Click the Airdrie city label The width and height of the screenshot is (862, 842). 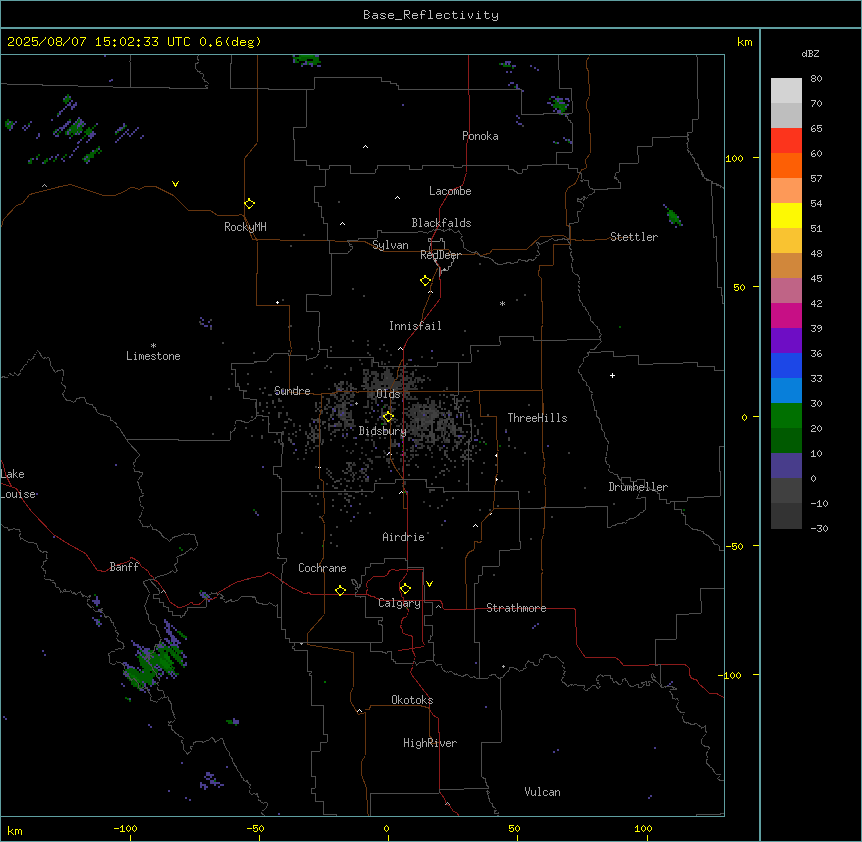pos(403,537)
